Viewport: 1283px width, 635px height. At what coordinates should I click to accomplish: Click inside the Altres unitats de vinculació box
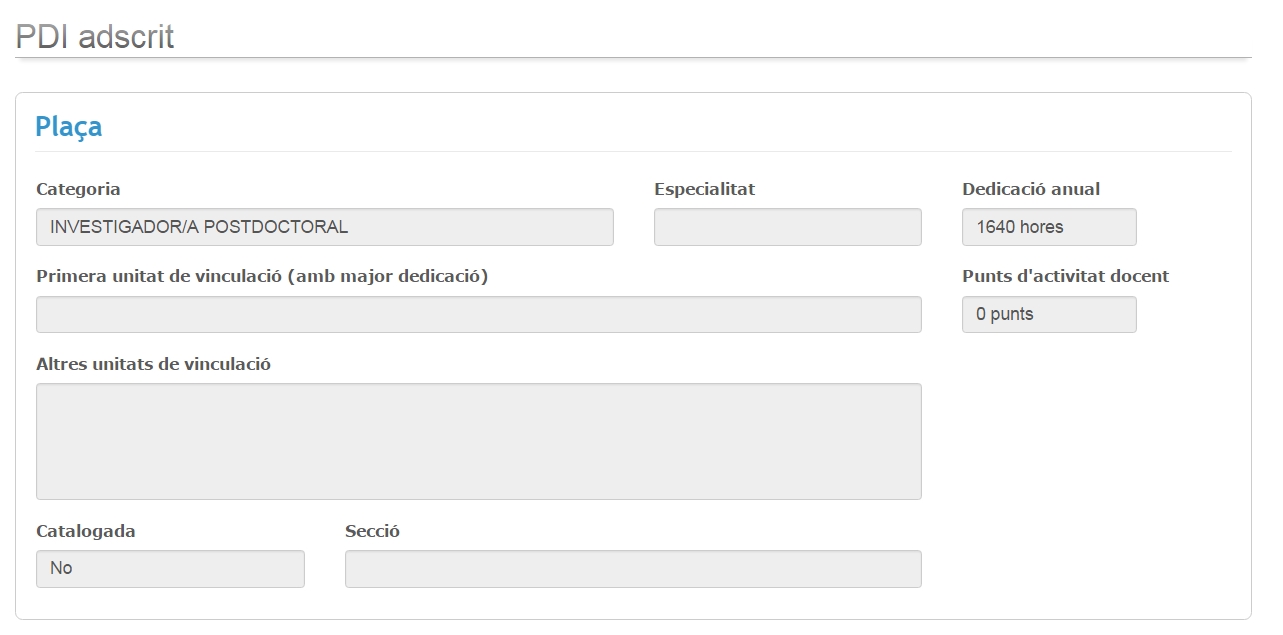point(478,441)
